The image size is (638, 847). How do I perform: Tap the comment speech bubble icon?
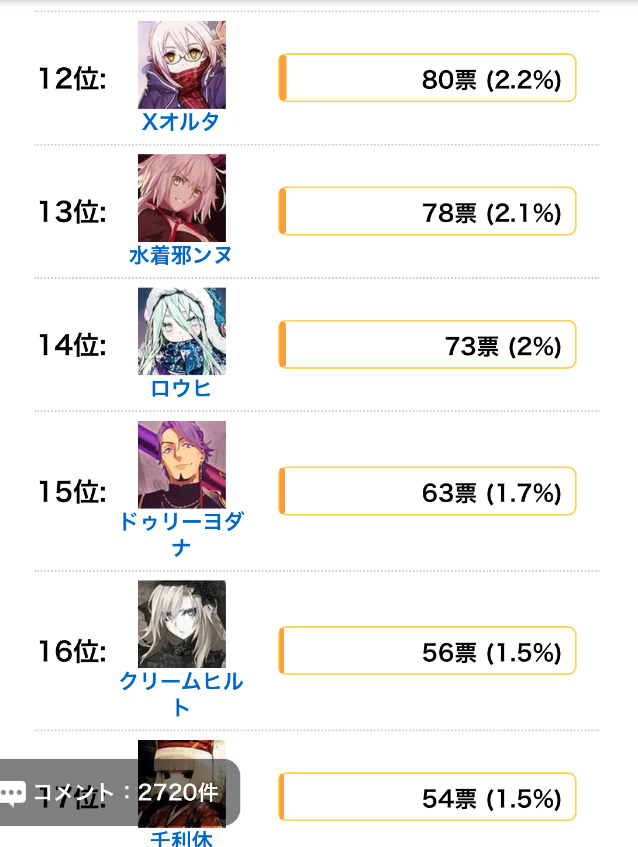tap(12, 793)
